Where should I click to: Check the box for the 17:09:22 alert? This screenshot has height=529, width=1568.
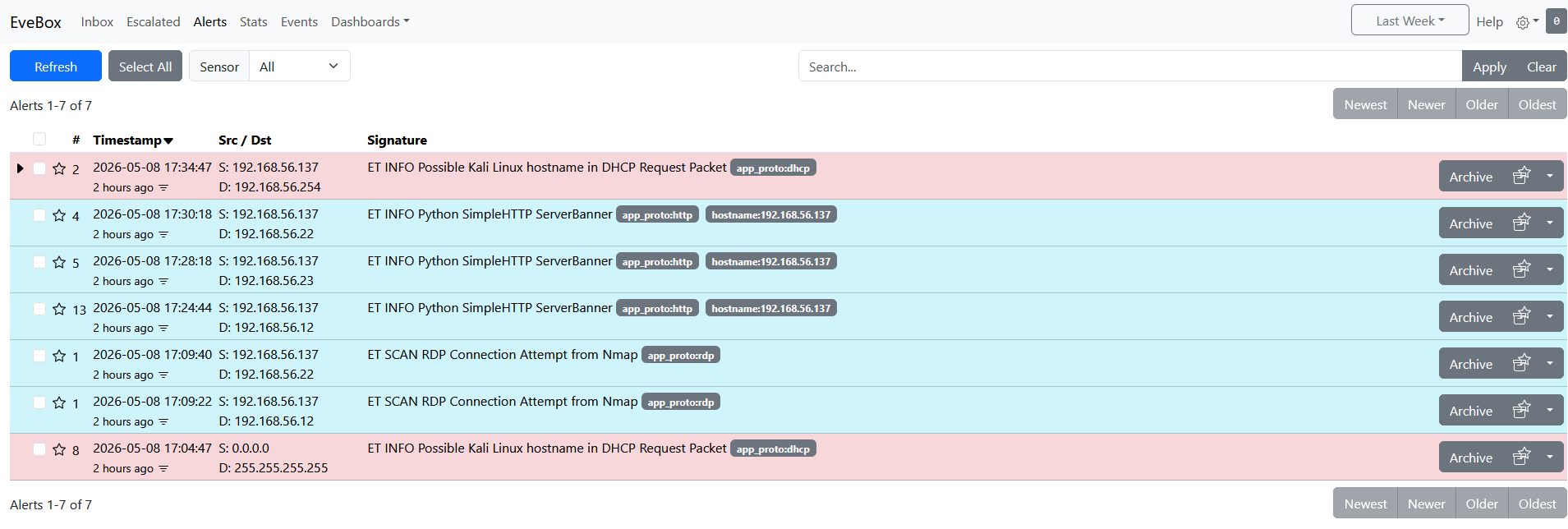39,402
